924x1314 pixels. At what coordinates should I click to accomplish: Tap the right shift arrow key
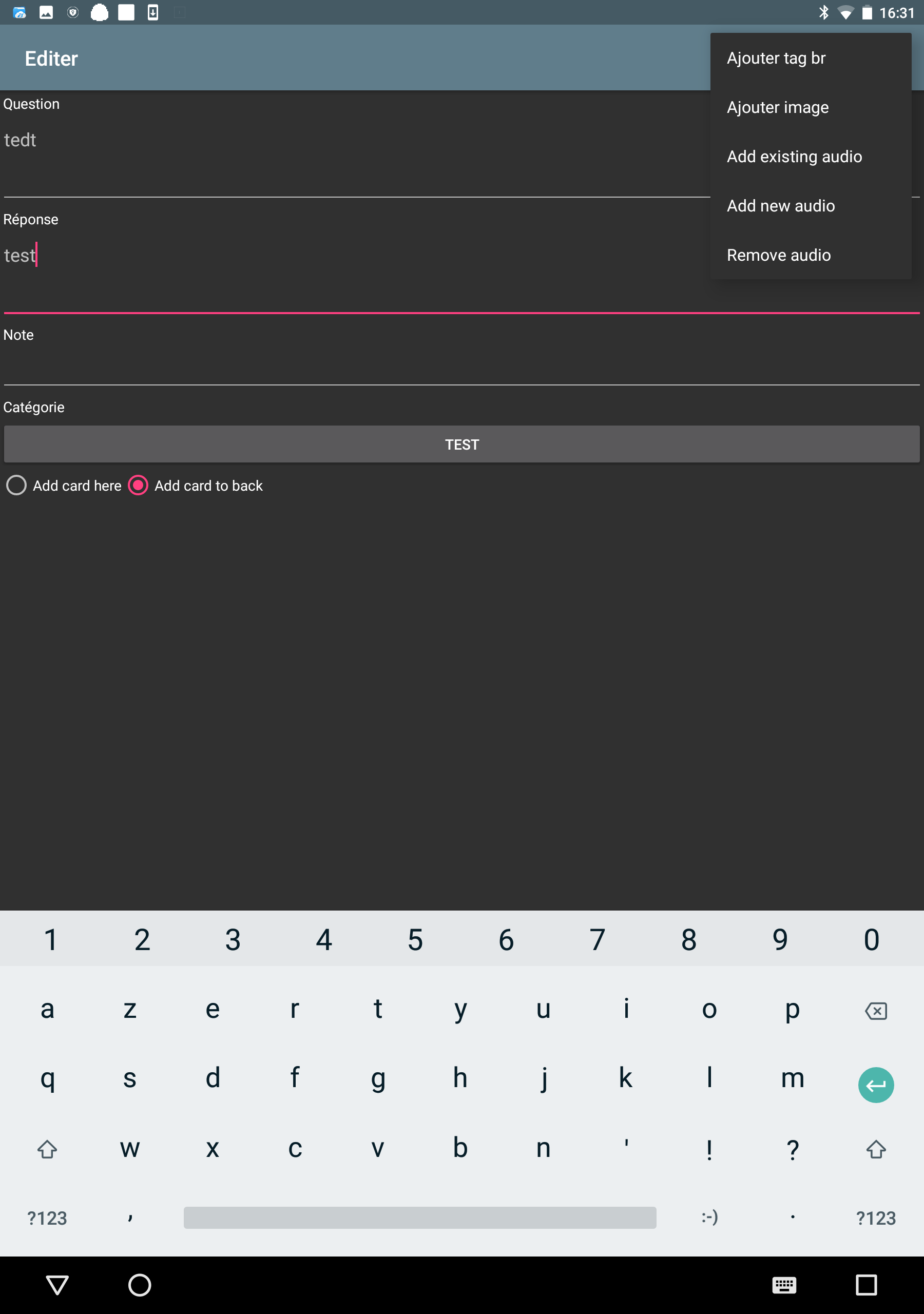pyautogui.click(x=876, y=1149)
